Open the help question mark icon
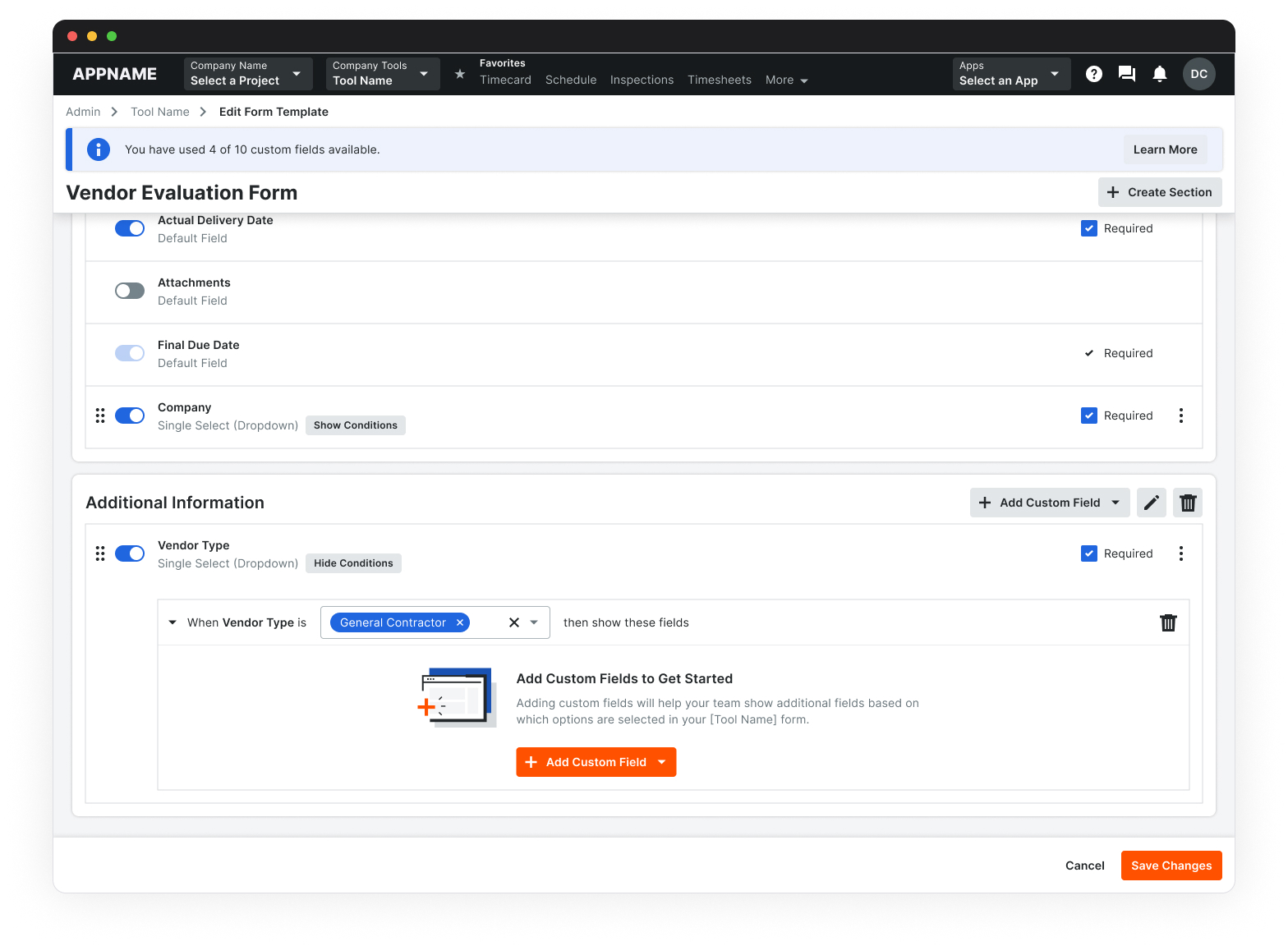Image resolution: width=1288 pixels, height=946 pixels. click(x=1093, y=74)
